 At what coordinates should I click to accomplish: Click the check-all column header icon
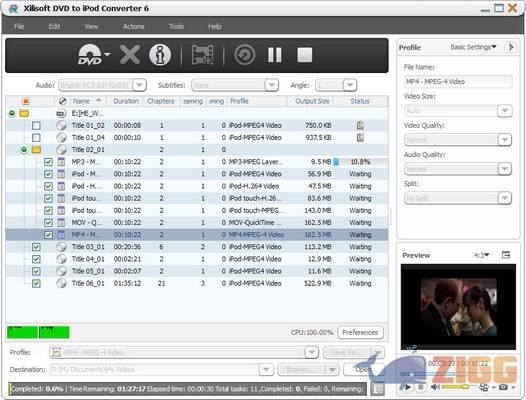pyautogui.click(x=26, y=101)
